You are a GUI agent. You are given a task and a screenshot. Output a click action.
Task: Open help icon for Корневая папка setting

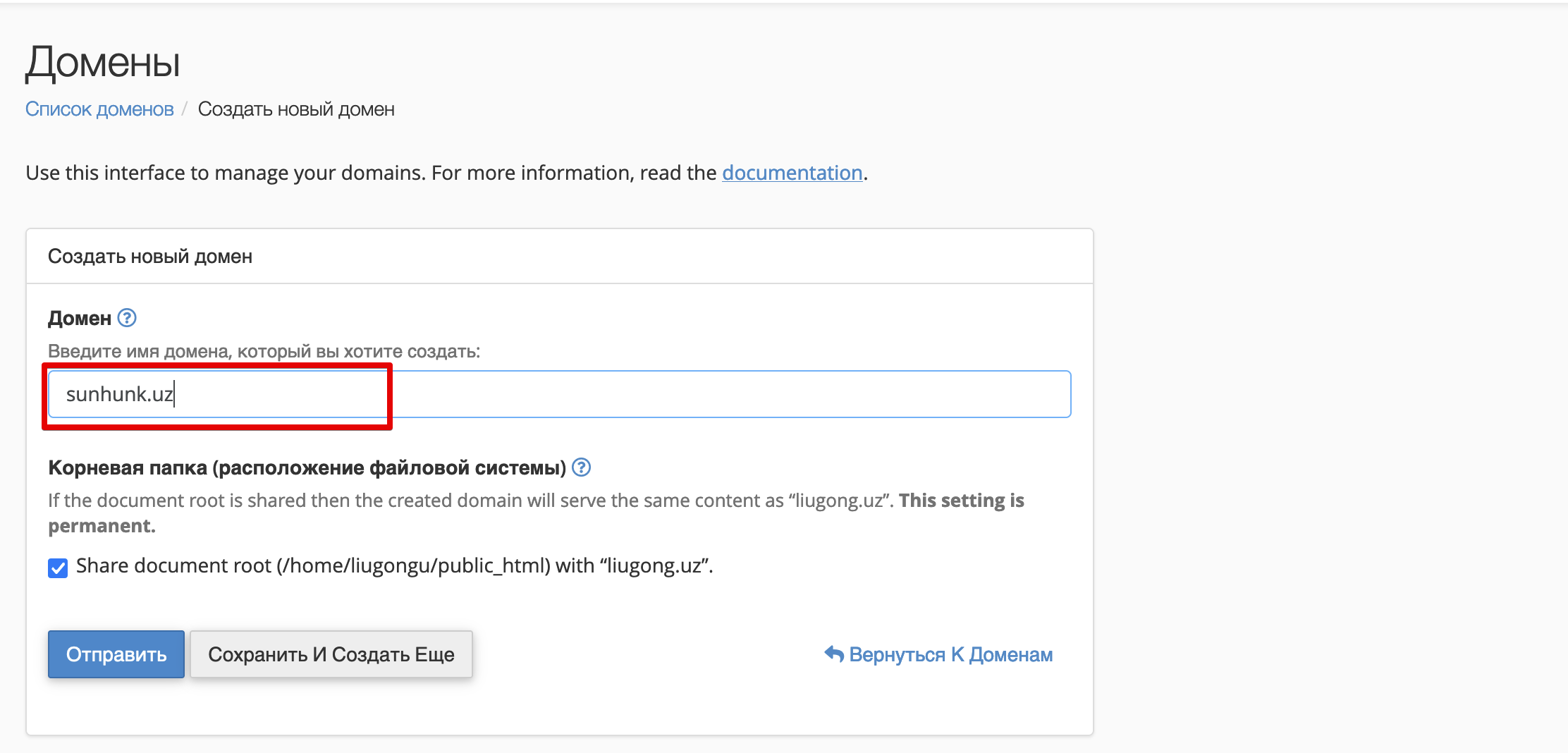[x=581, y=467]
